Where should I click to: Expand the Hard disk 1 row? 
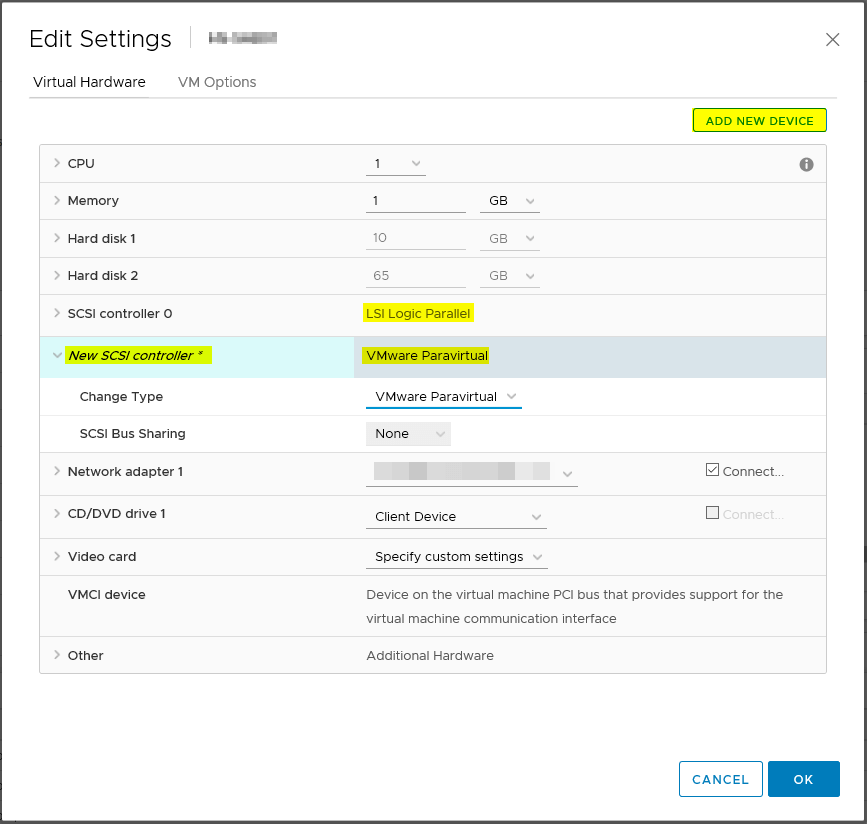coord(57,238)
